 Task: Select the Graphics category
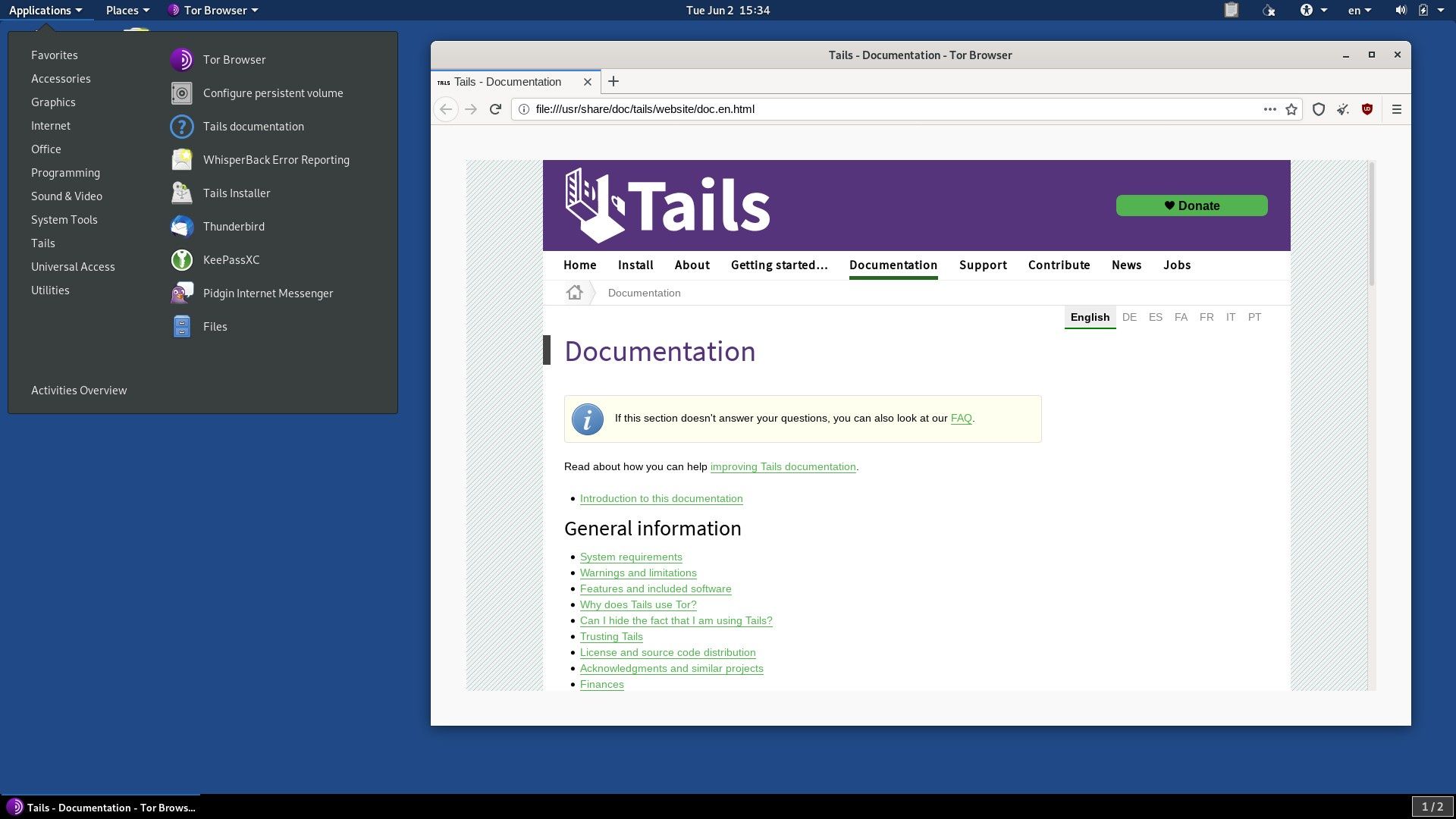(x=53, y=102)
